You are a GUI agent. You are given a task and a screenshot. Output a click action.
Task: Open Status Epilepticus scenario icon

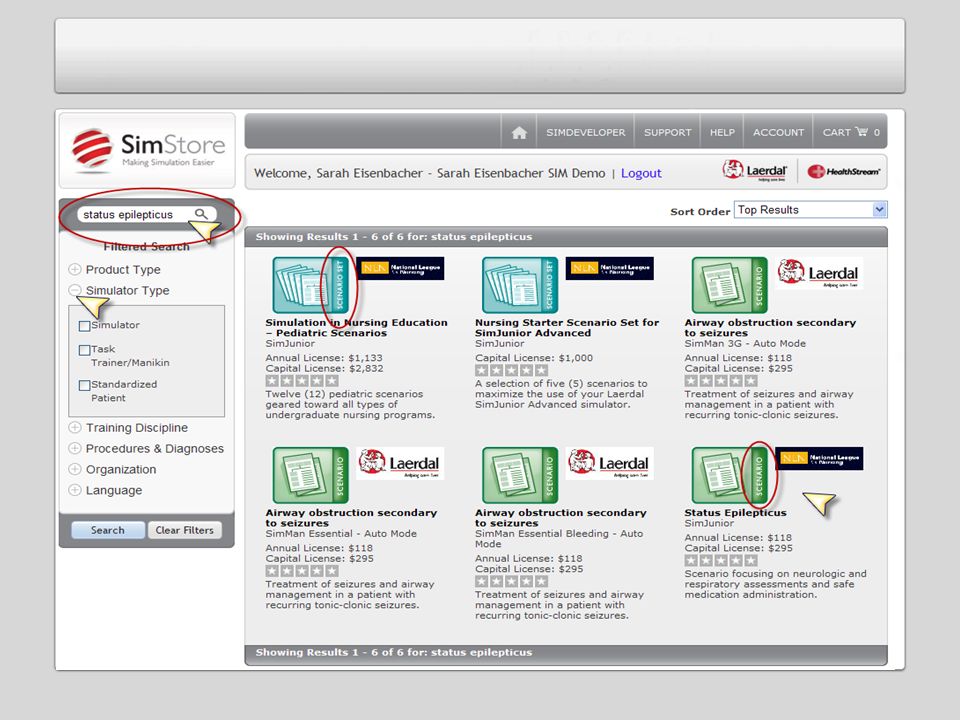click(x=729, y=475)
